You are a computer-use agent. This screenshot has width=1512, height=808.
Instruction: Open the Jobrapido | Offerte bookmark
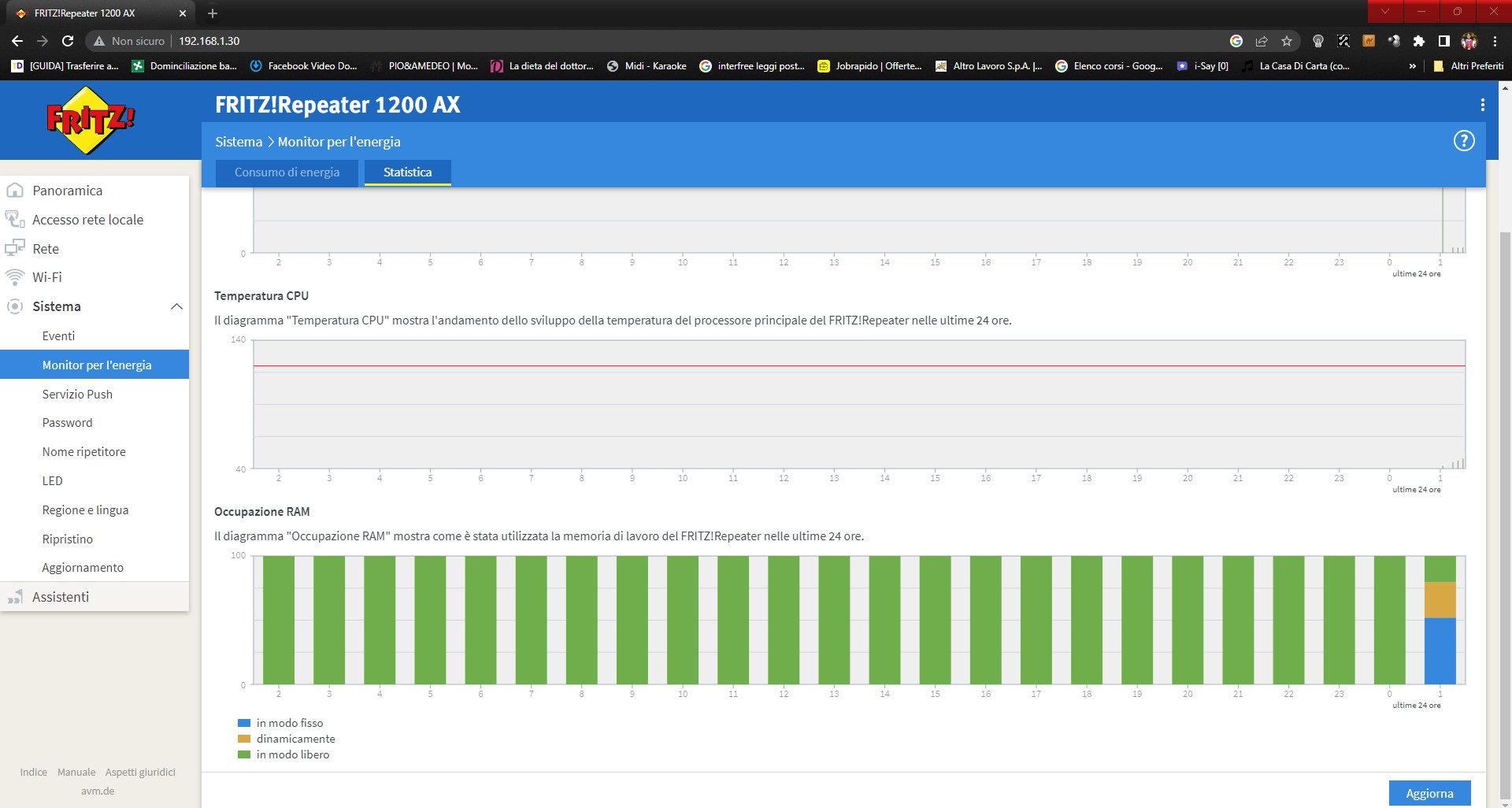click(869, 66)
